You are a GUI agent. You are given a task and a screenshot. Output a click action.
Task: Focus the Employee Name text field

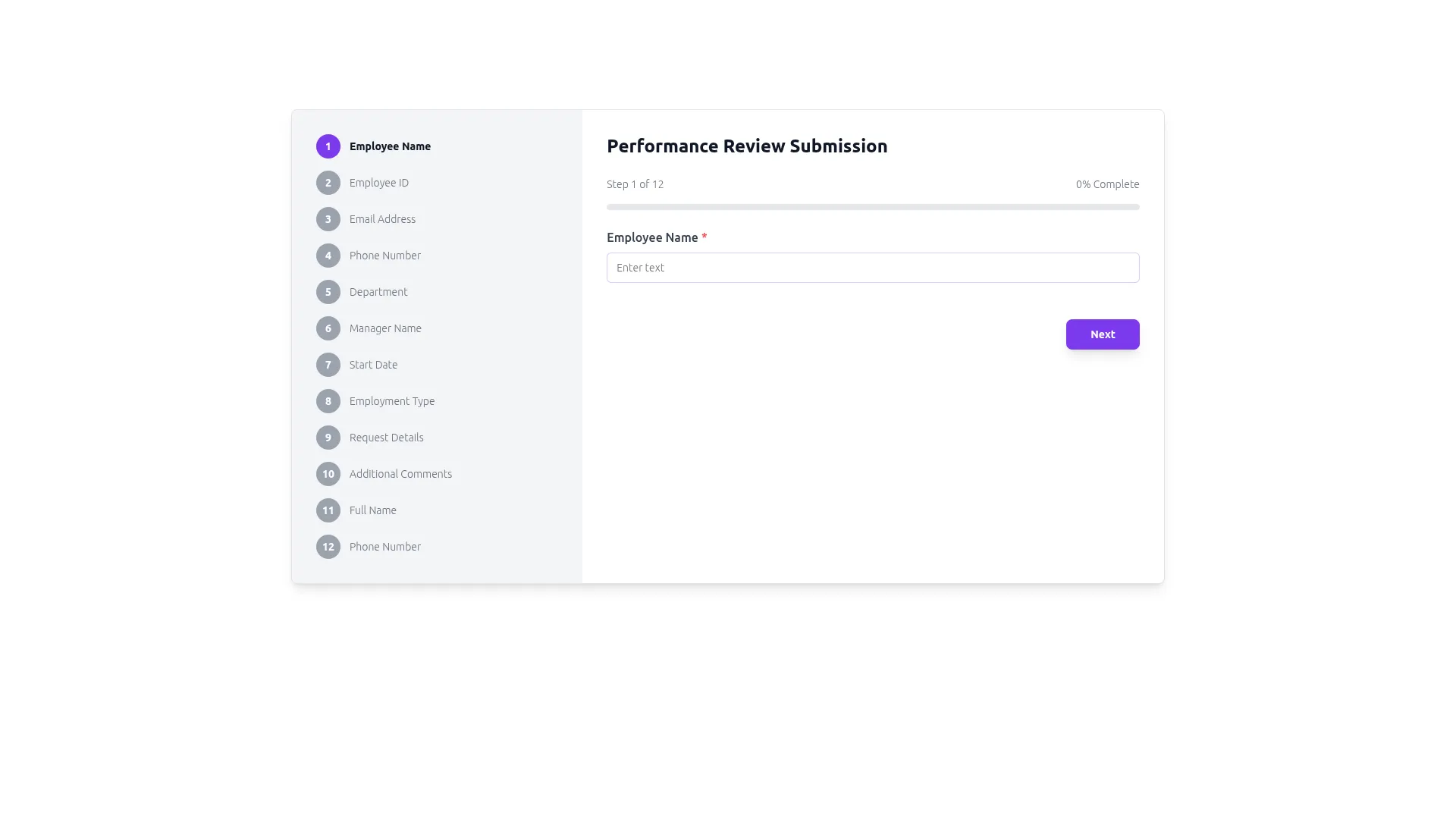(x=872, y=268)
